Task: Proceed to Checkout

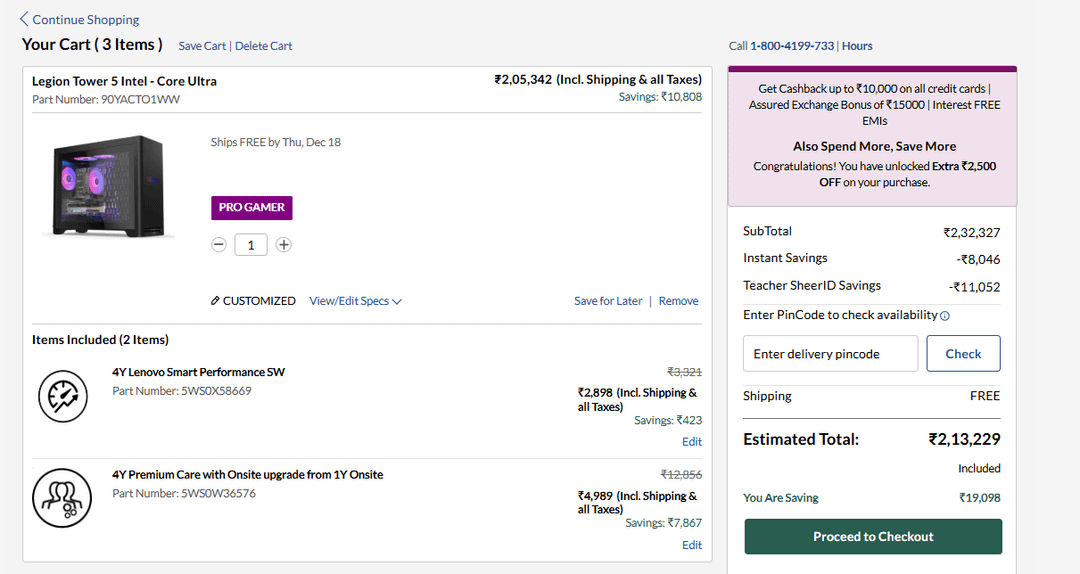Action: (873, 537)
